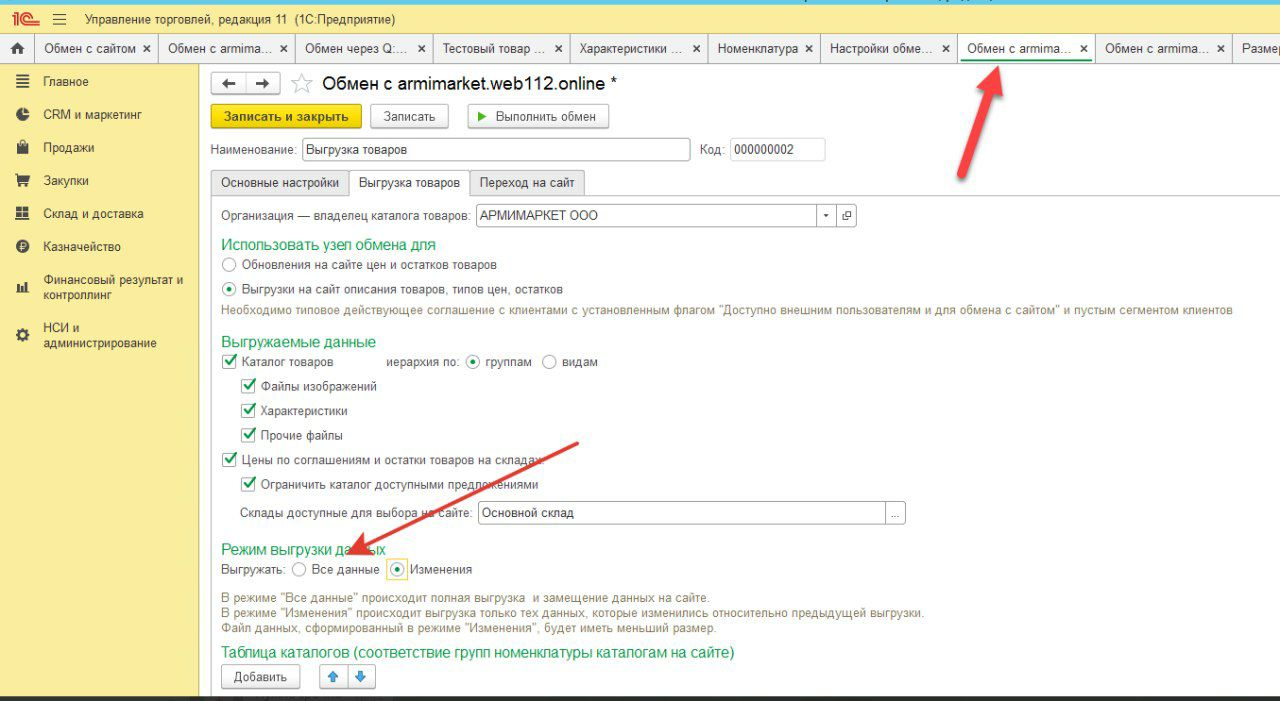Run Выполнить обмен
Screen dimensions: 1280x701
point(538,117)
